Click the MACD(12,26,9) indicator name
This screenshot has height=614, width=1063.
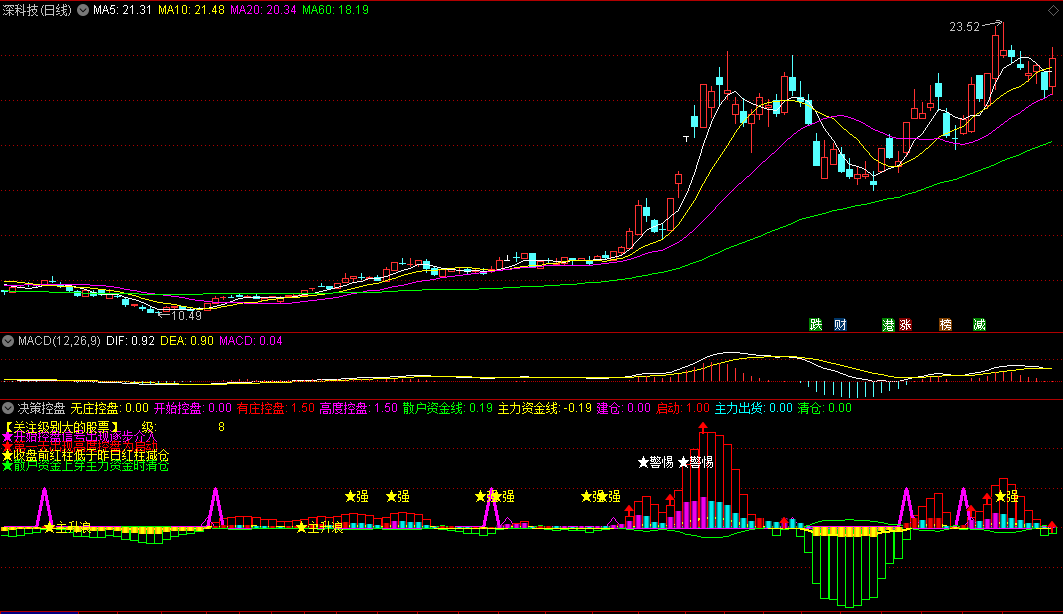pyautogui.click(x=59, y=341)
